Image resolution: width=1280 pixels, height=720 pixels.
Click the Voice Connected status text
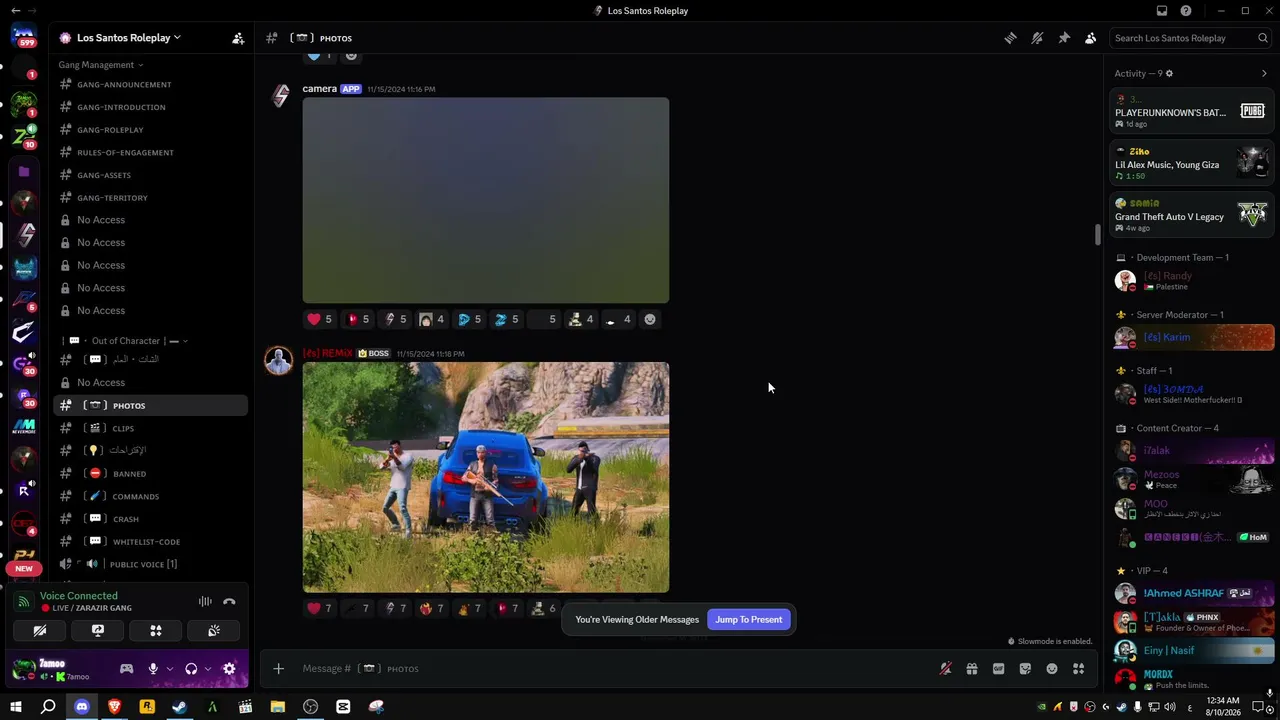pos(79,596)
